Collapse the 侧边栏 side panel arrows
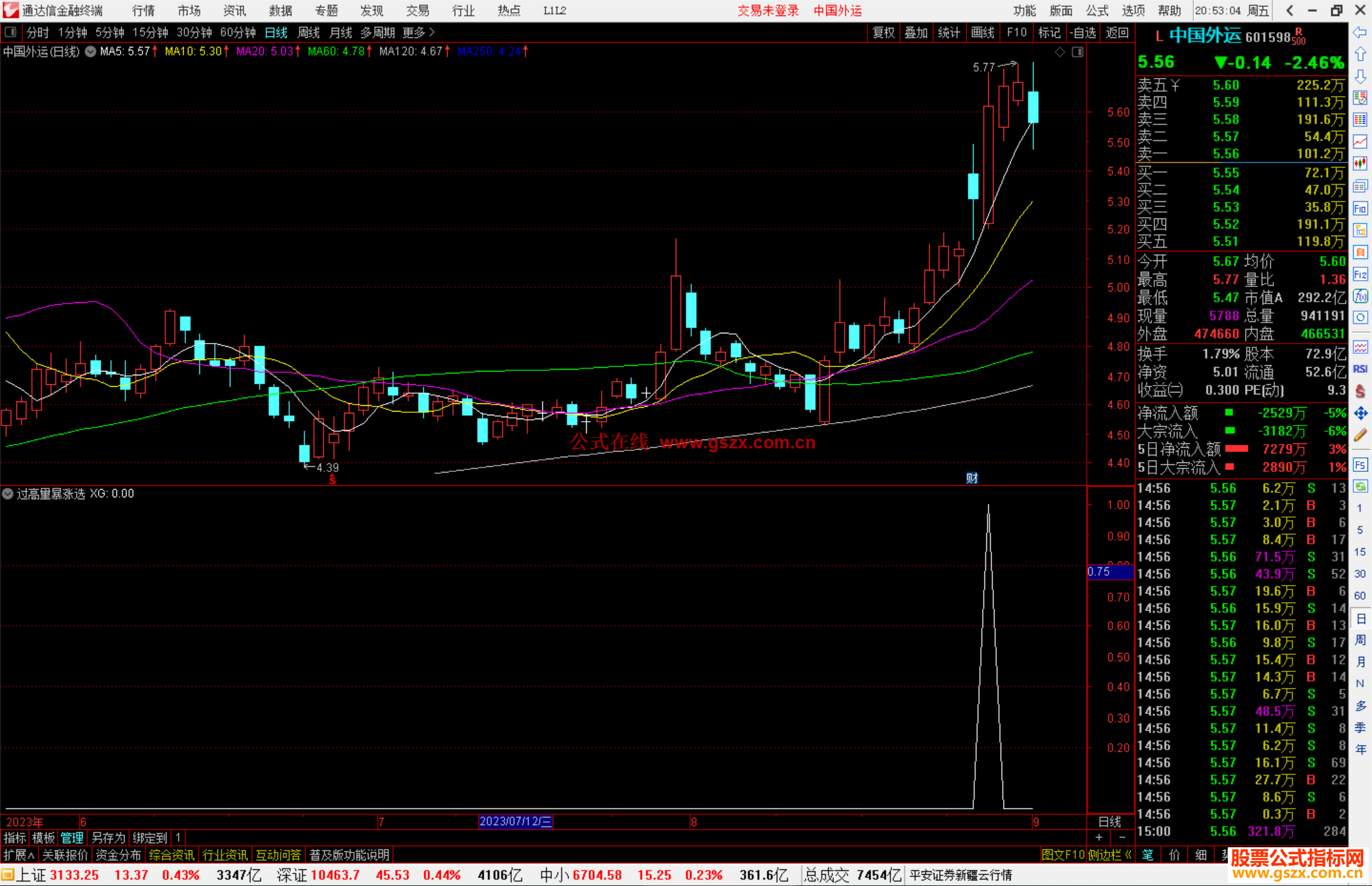This screenshot has width=1372, height=886. click(1128, 855)
